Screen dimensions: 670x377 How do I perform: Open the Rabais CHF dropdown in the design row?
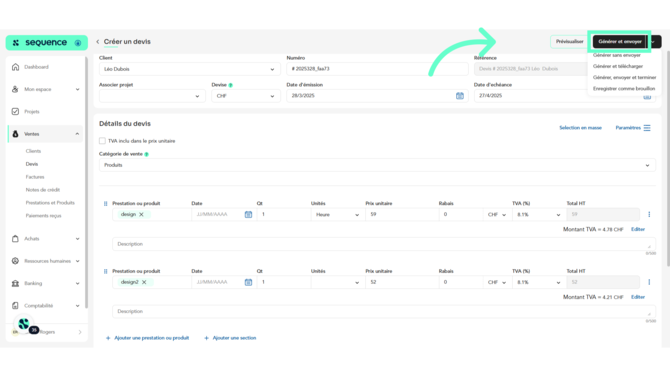pyautogui.click(x=497, y=215)
